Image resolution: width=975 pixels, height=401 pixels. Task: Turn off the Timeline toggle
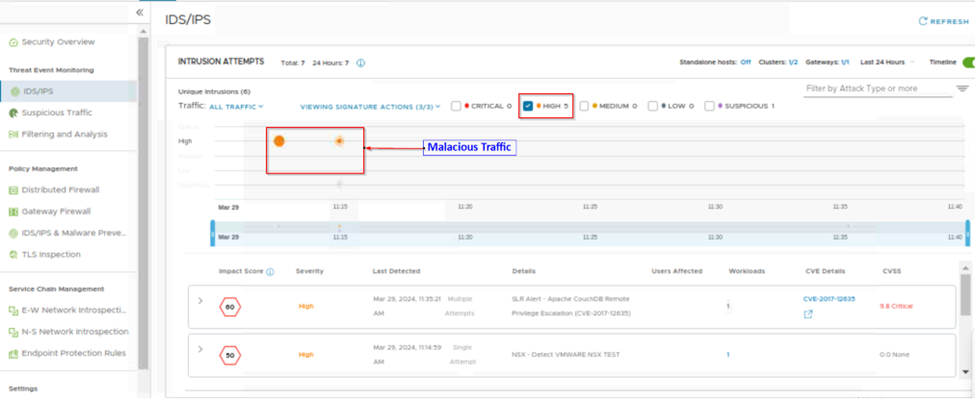(966, 62)
